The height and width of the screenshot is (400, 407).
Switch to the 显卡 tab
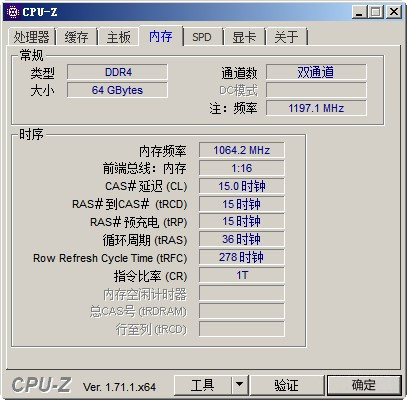pyautogui.click(x=244, y=37)
